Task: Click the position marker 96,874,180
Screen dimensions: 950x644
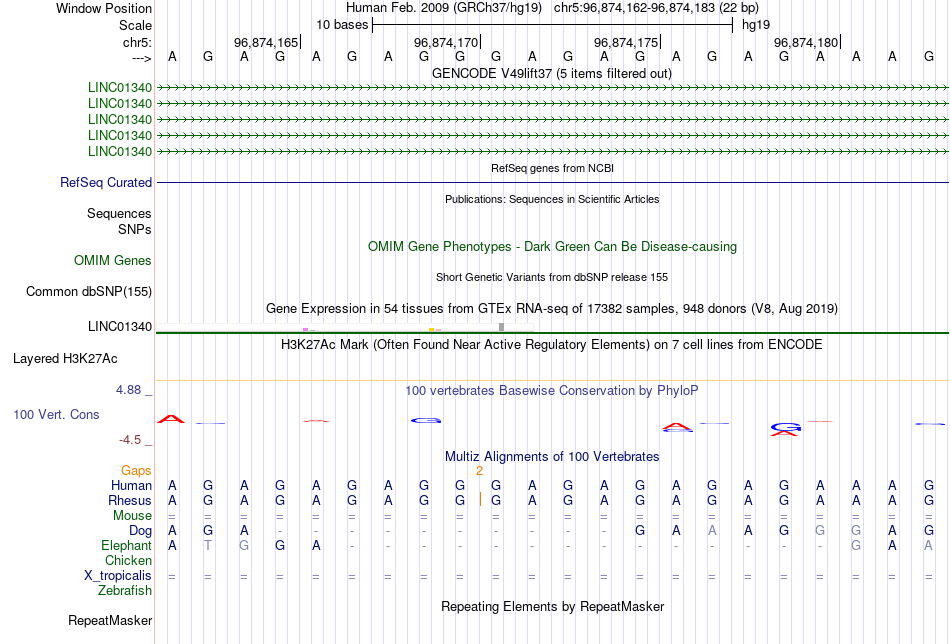Action: click(x=806, y=42)
